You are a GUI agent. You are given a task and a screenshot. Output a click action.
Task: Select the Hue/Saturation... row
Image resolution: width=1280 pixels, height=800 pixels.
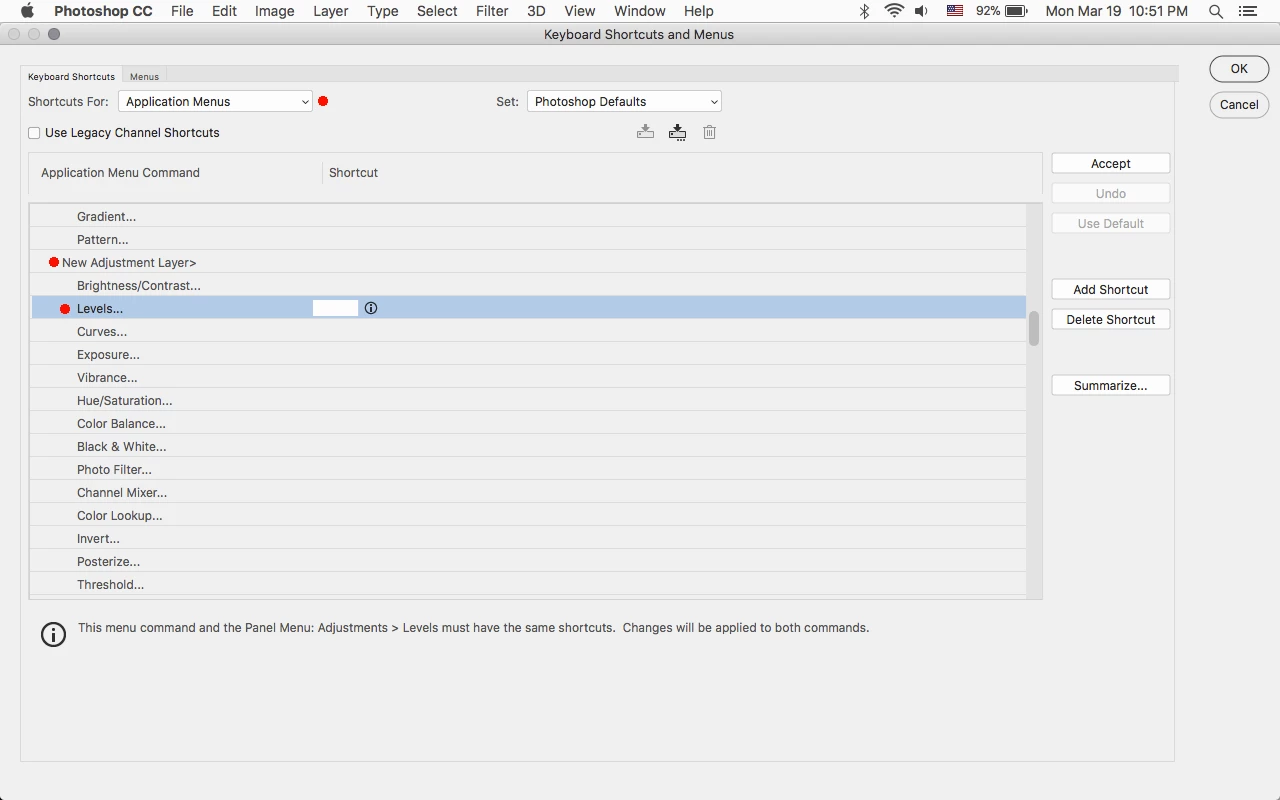[528, 400]
